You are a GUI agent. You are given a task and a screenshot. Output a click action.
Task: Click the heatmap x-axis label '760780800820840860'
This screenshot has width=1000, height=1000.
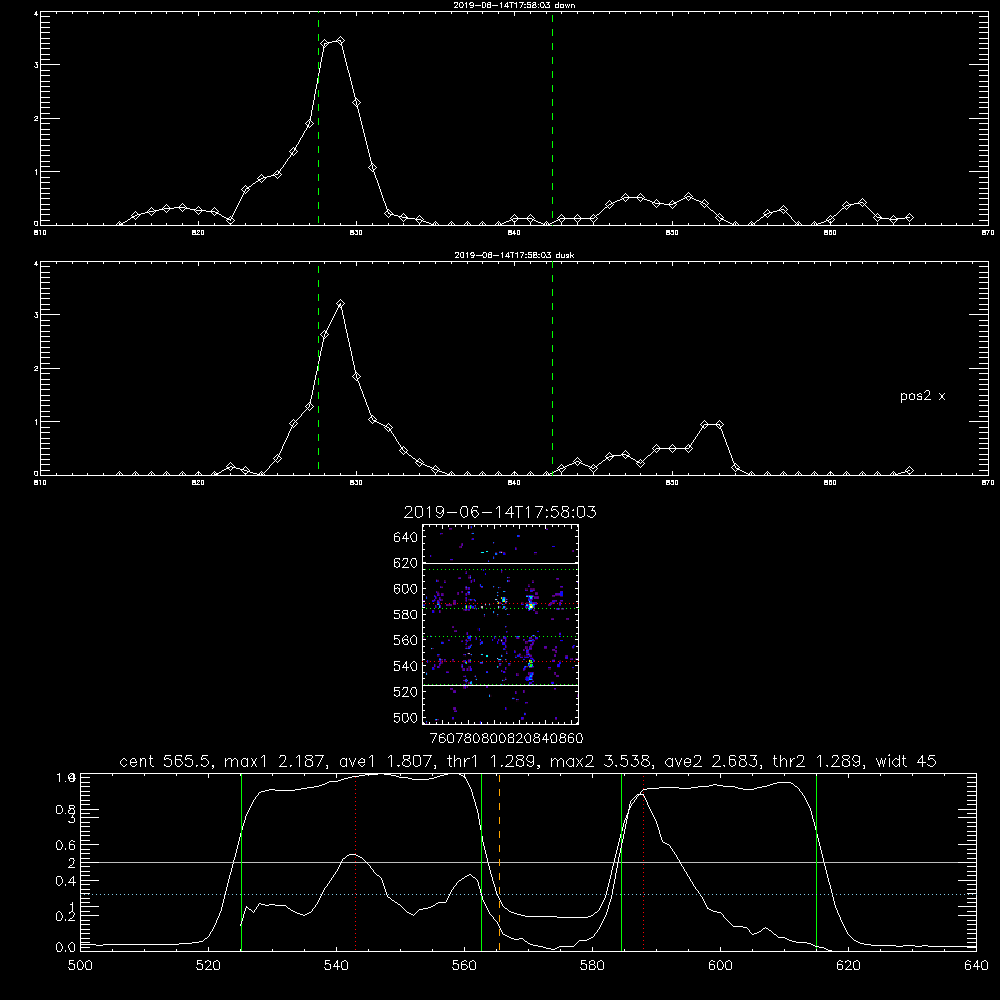[506, 738]
